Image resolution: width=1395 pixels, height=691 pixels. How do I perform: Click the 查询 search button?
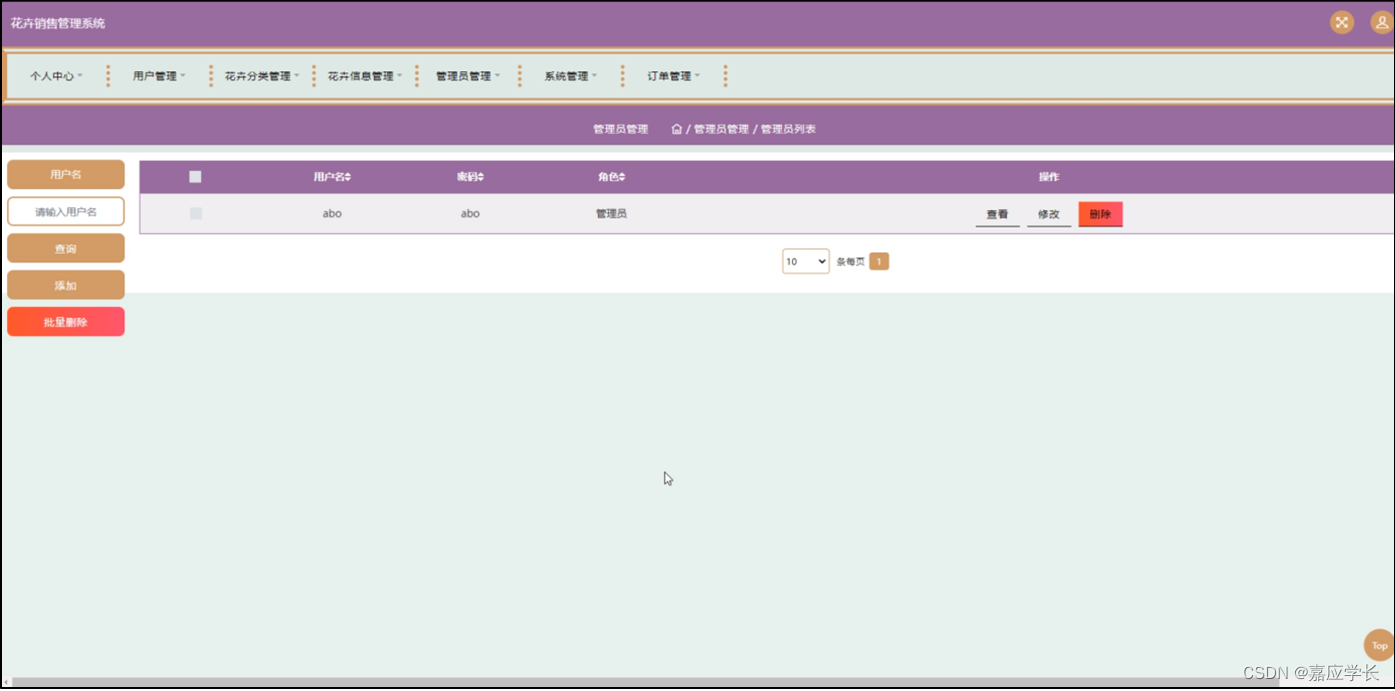(x=66, y=248)
